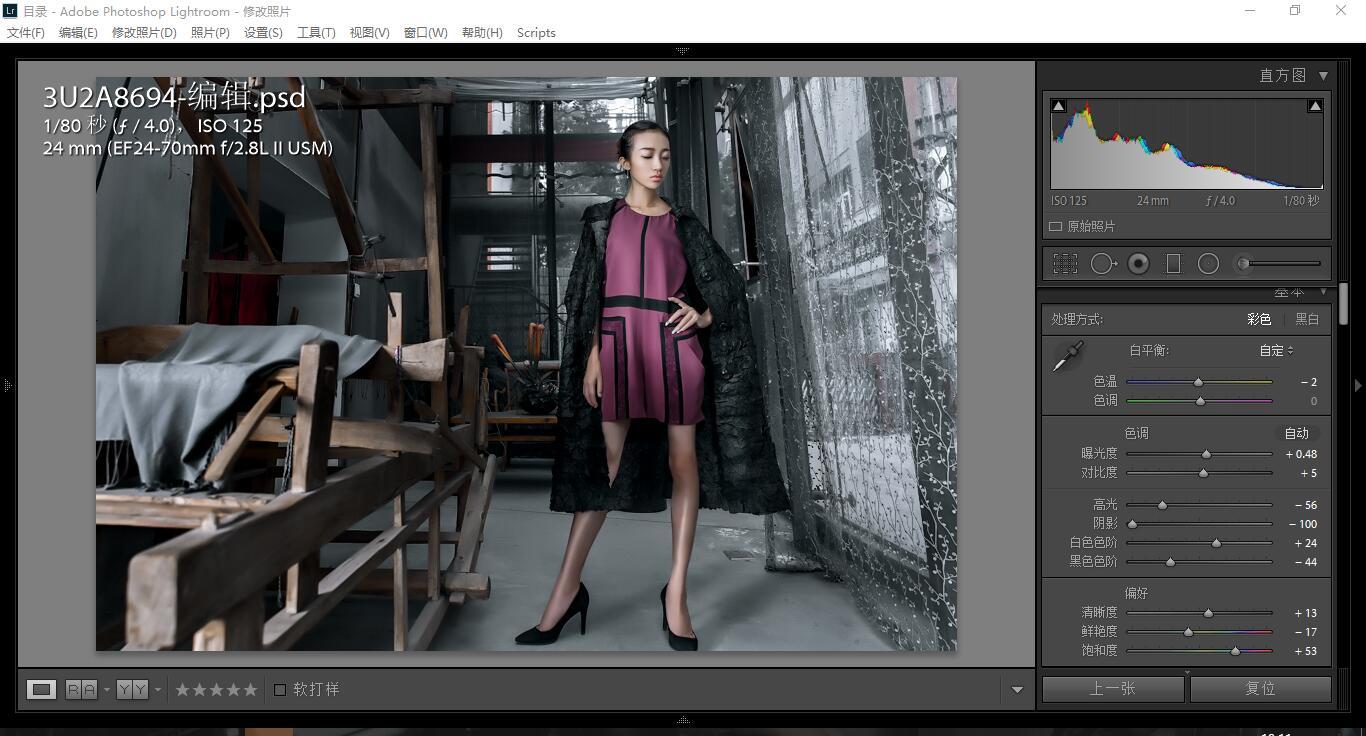
Task: Select the Radial Filter tool
Action: [1208, 264]
